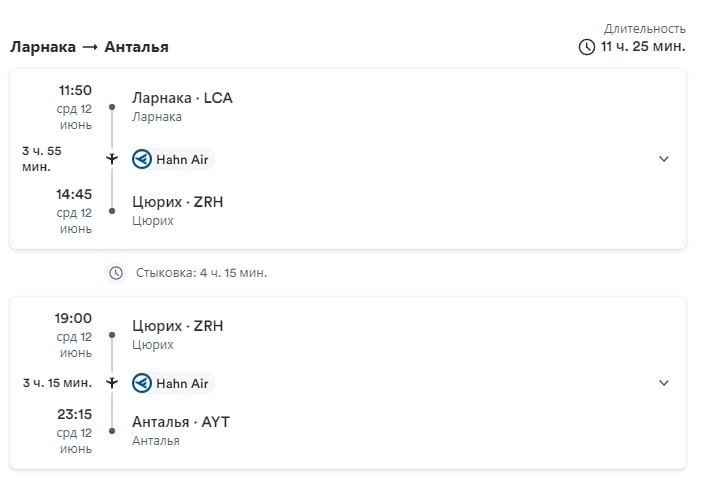Image resolution: width=704 pixels, height=481 pixels.
Task: Click the Стыковка: 4 ч. 15 мин. label
Action: pos(201,272)
